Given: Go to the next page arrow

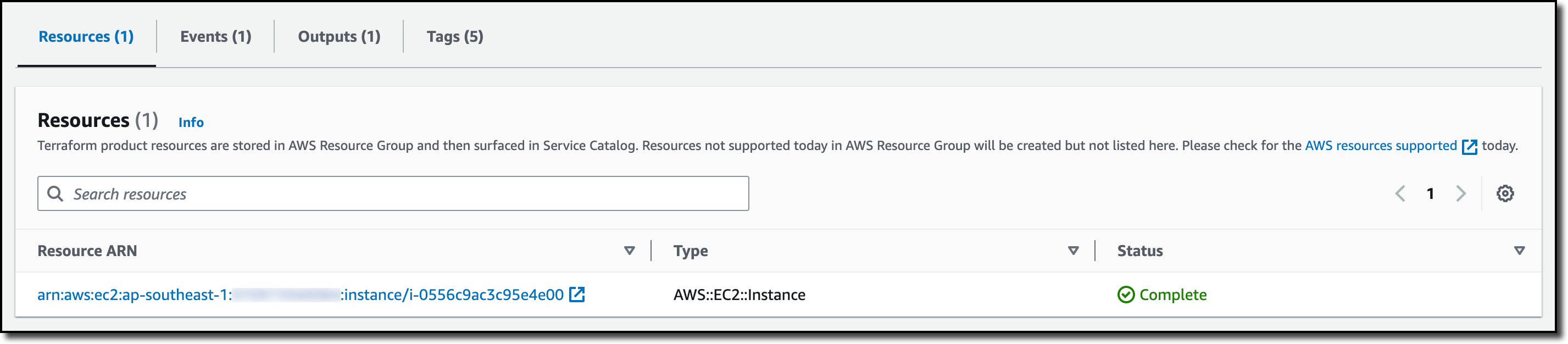Looking at the screenshot, I should tap(1460, 193).
